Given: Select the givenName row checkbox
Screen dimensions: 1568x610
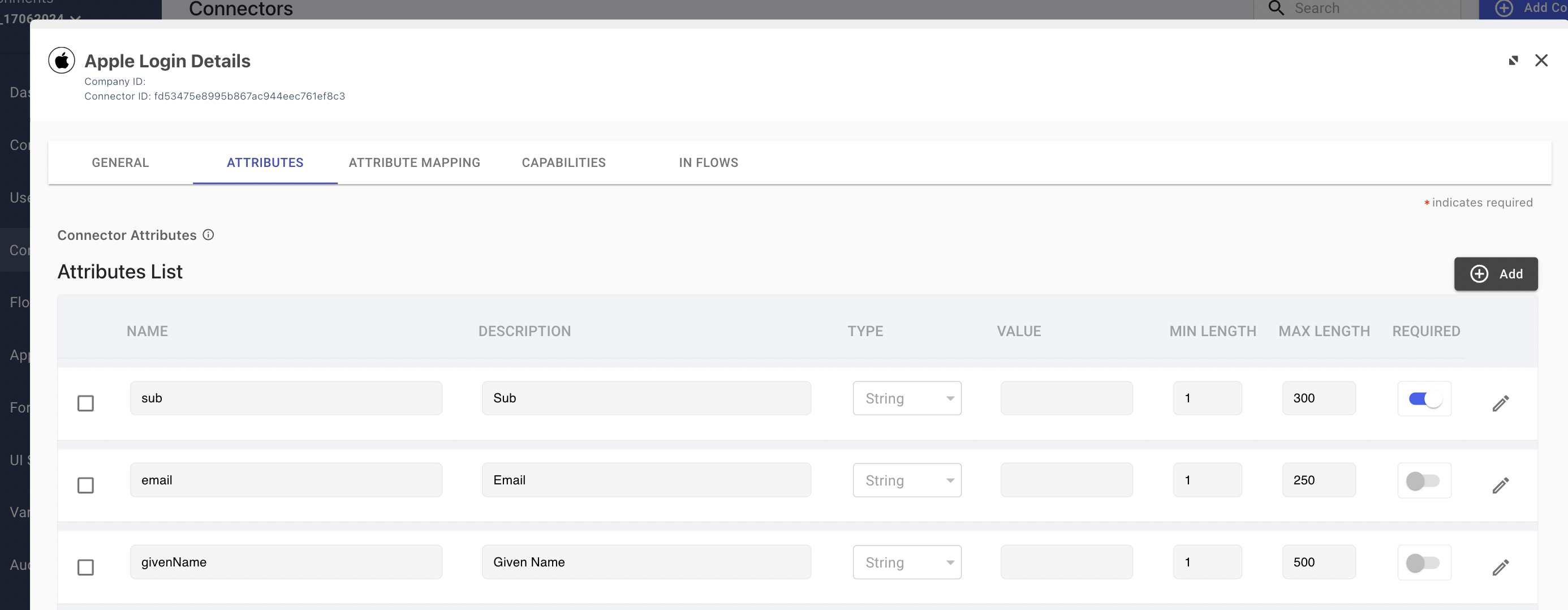Looking at the screenshot, I should click(x=86, y=568).
